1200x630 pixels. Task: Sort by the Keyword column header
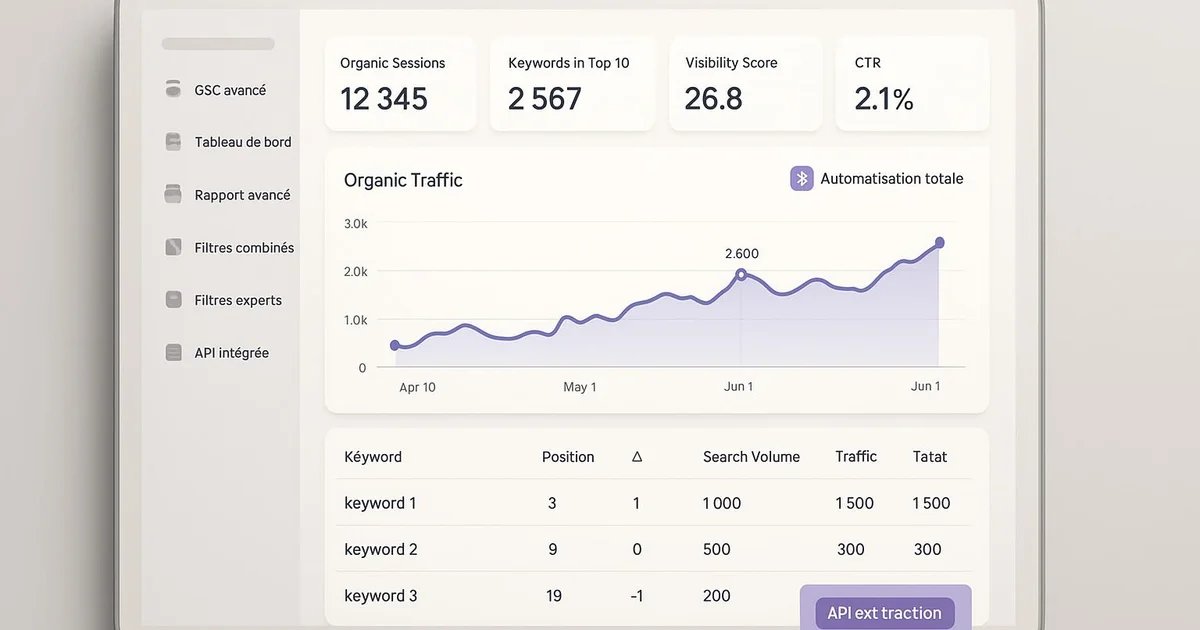(x=373, y=457)
